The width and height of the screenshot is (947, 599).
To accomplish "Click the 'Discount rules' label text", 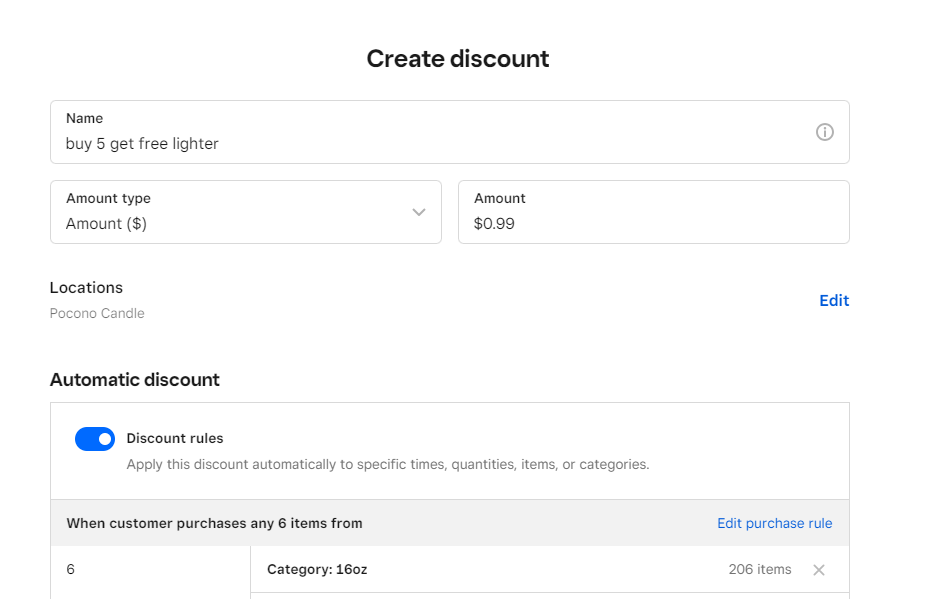I will point(175,438).
